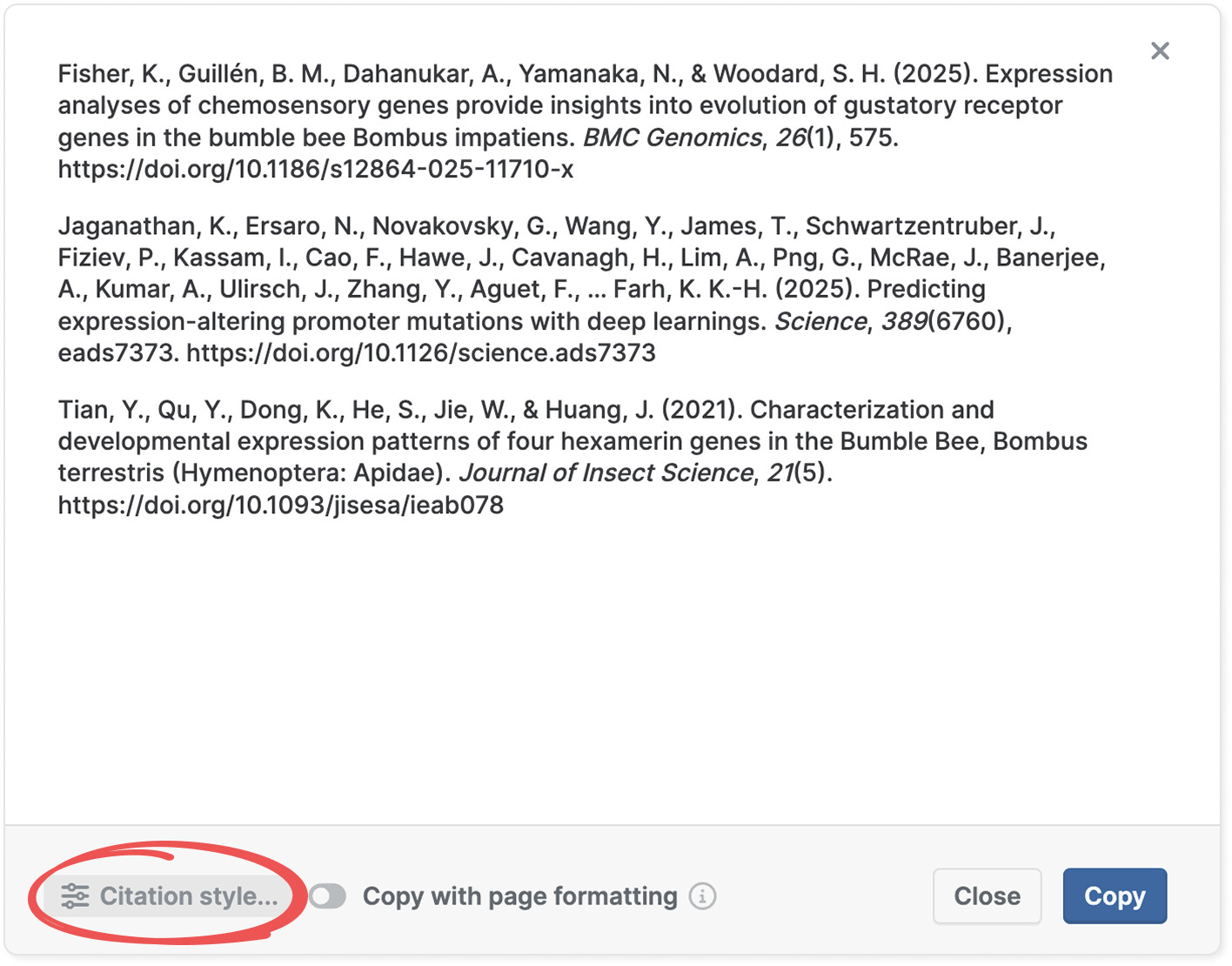This screenshot has height=966, width=1232.
Task: Click the Copy with page formatting label
Action: point(519,896)
